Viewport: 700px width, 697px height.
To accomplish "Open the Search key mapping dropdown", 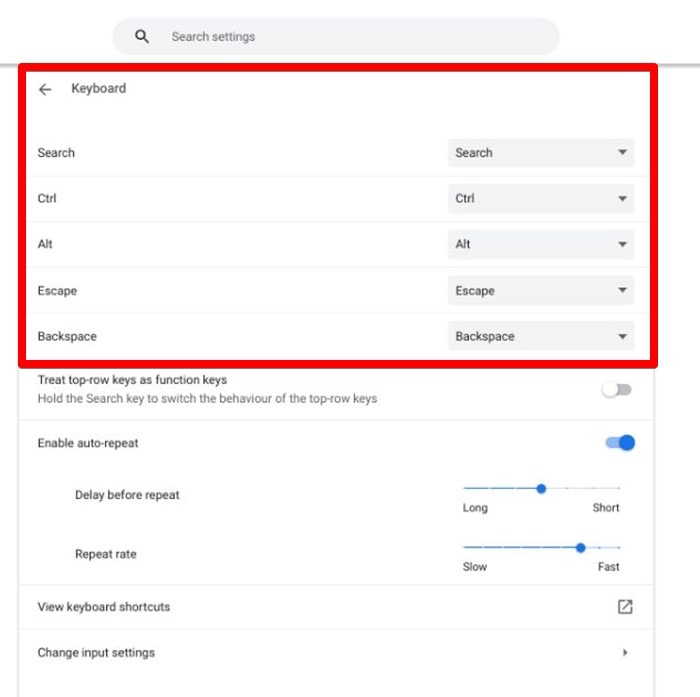I will [541, 153].
